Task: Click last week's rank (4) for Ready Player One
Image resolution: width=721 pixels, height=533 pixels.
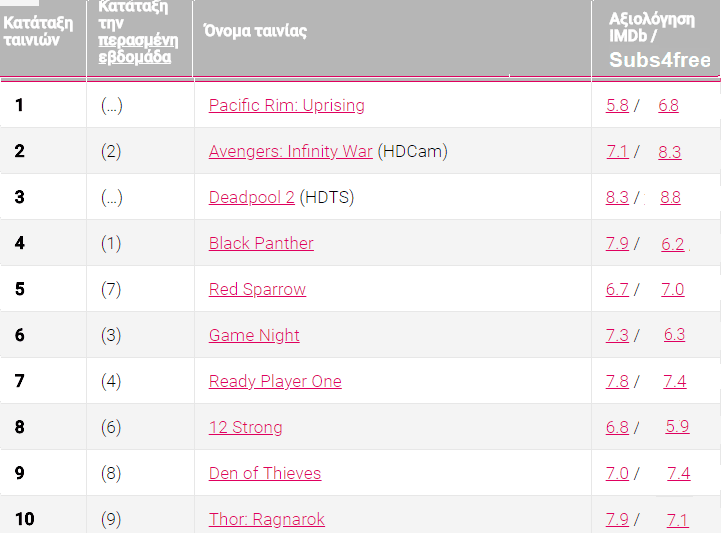Action: 111,381
